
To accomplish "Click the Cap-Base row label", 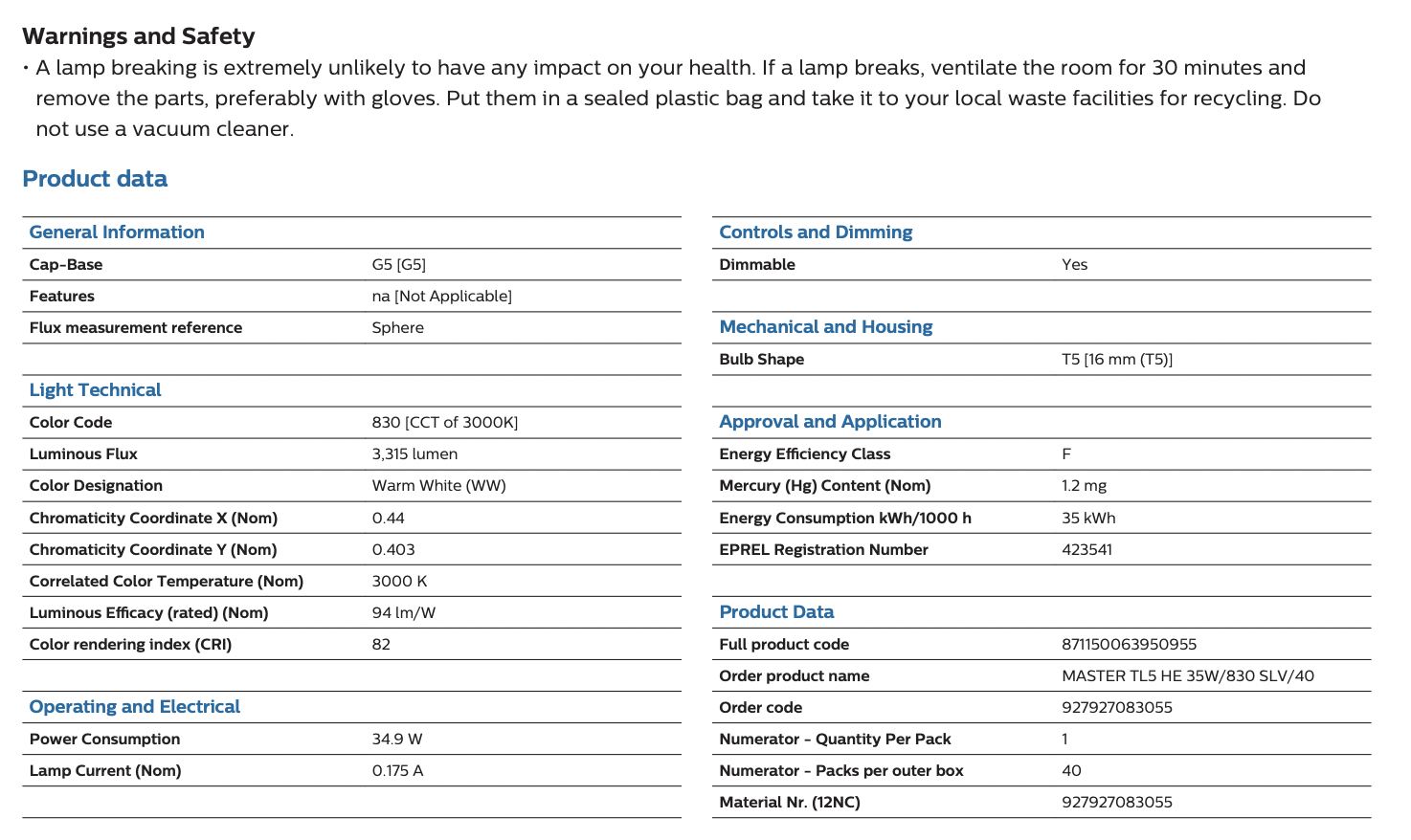I will [66, 265].
